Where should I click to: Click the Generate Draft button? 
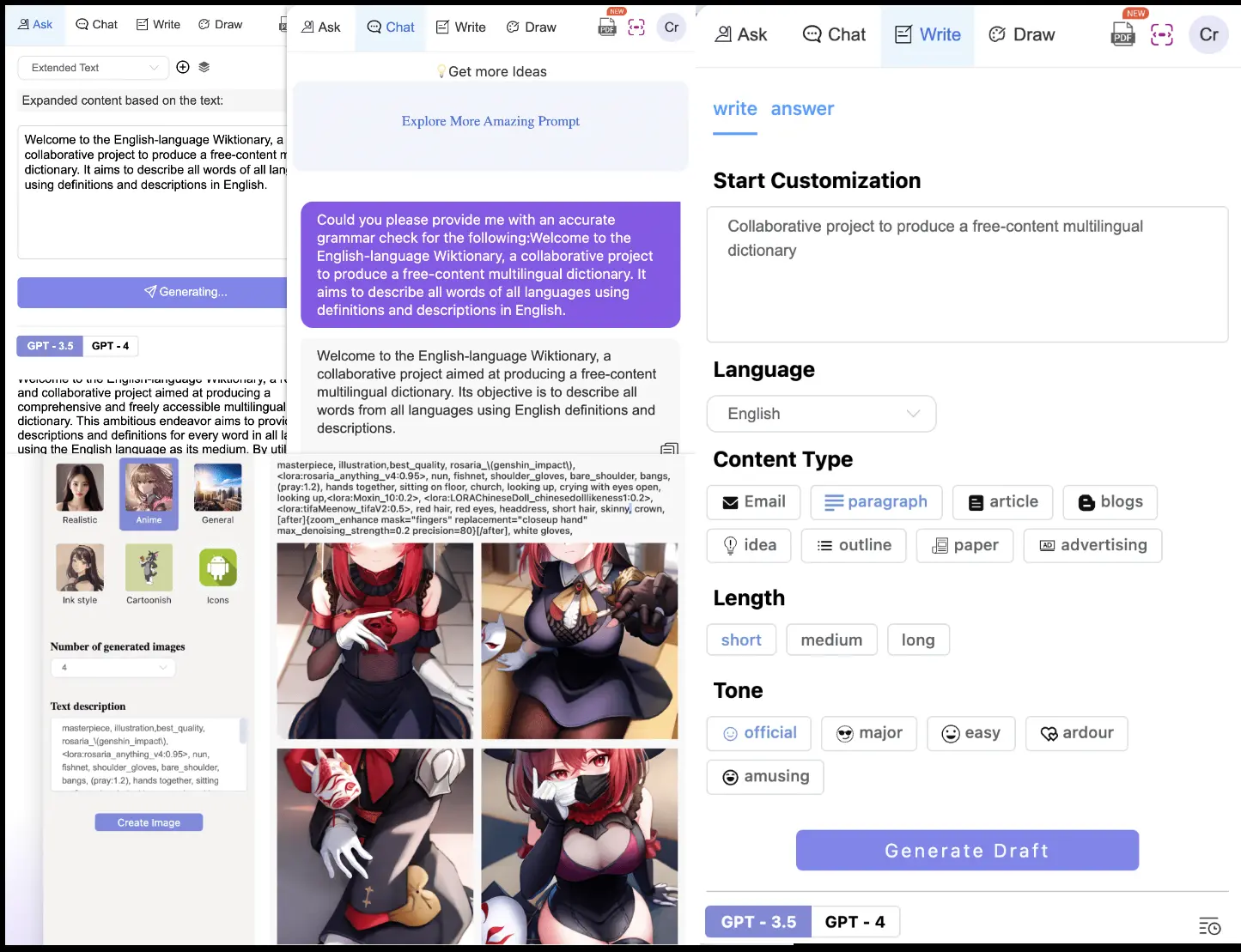967,850
